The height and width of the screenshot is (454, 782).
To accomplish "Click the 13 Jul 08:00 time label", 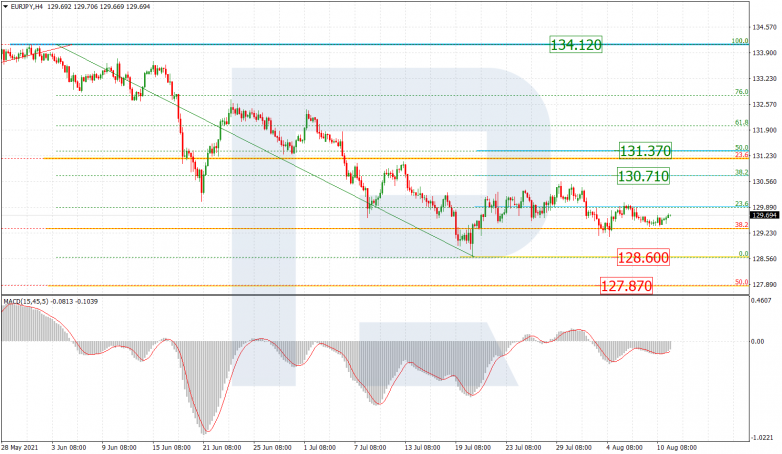I will 422,448.
